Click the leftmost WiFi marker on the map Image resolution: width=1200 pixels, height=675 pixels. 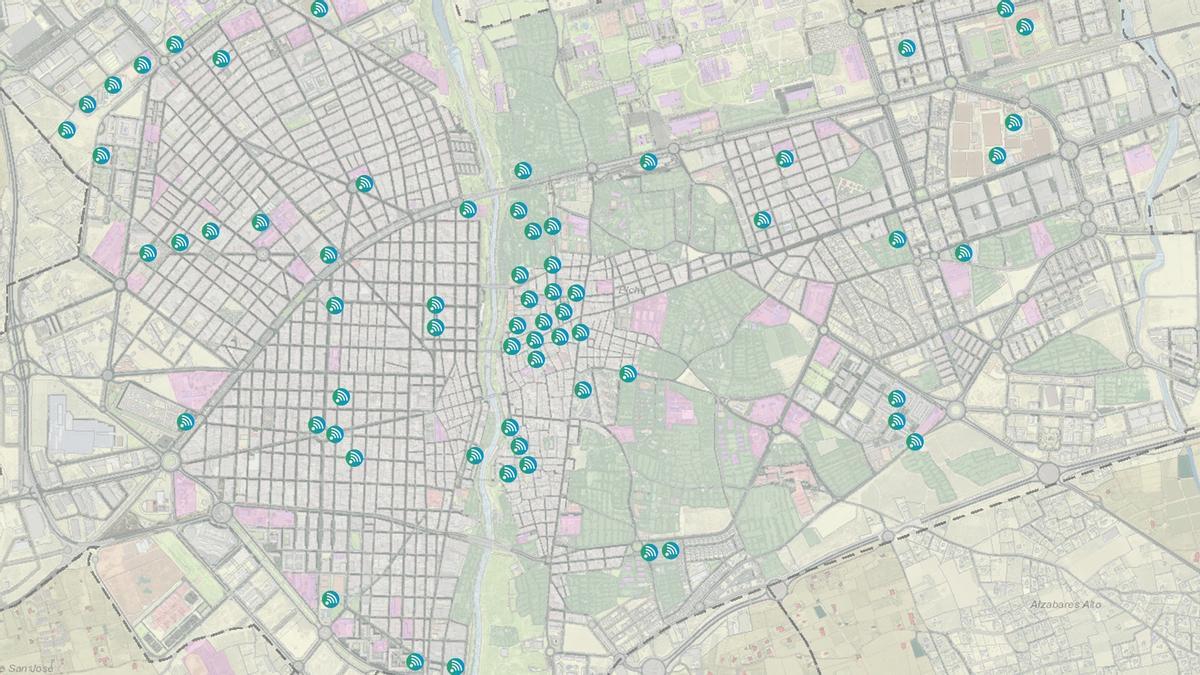click(67, 129)
